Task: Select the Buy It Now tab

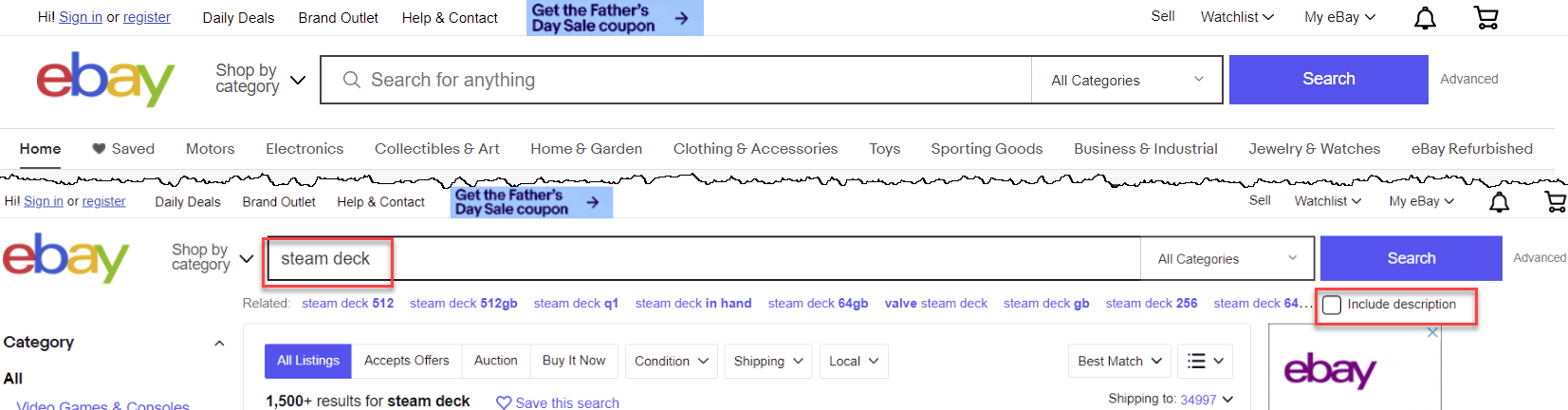Action: click(573, 361)
